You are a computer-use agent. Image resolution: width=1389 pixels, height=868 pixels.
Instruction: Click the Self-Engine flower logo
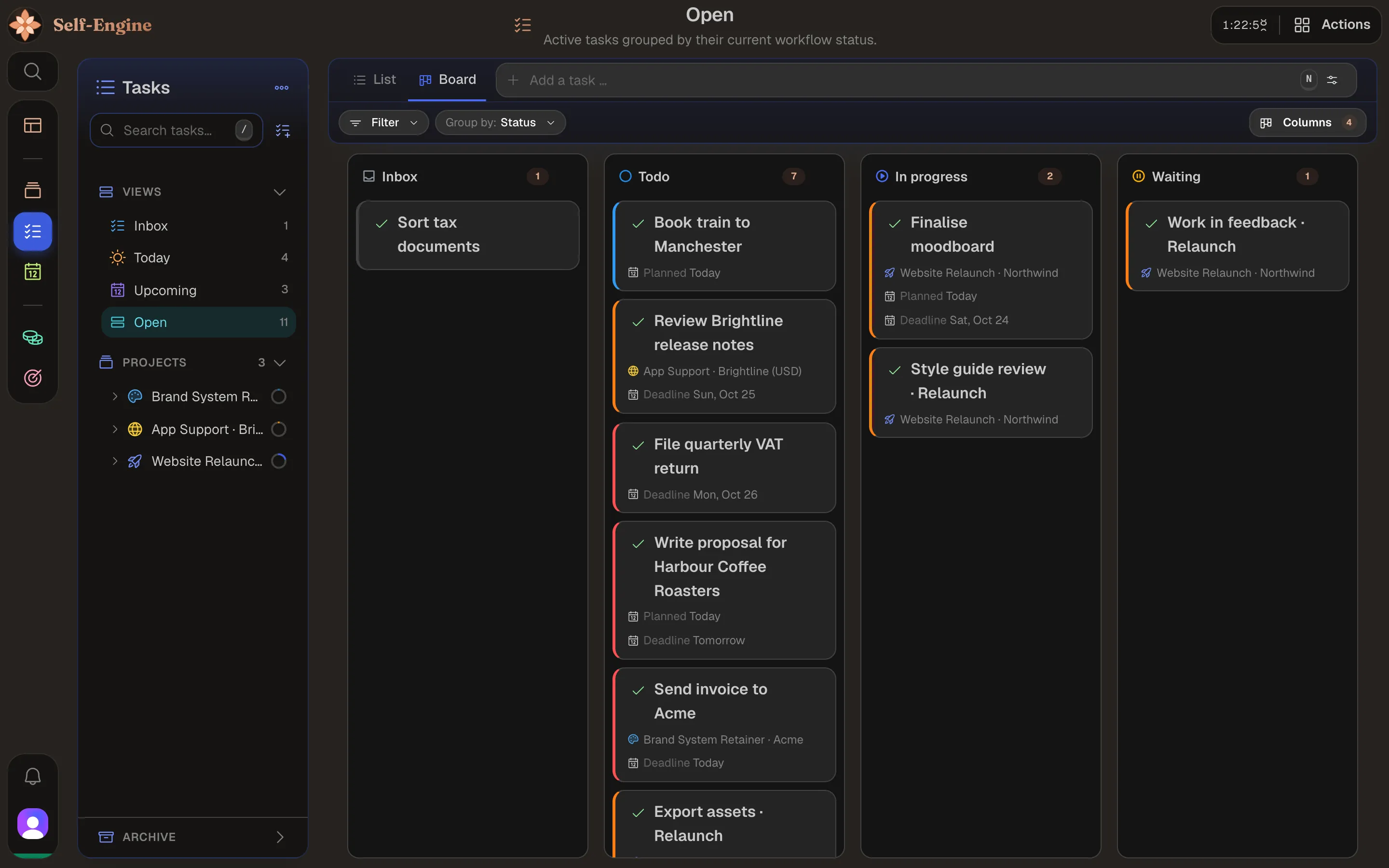click(x=25, y=25)
